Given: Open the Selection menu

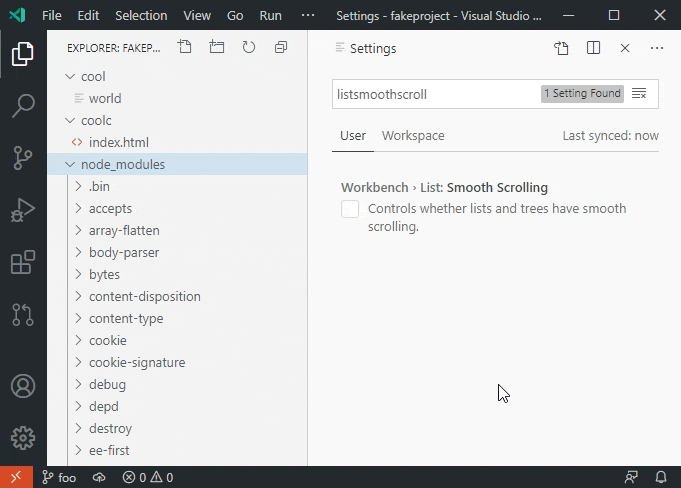Looking at the screenshot, I should [141, 16].
